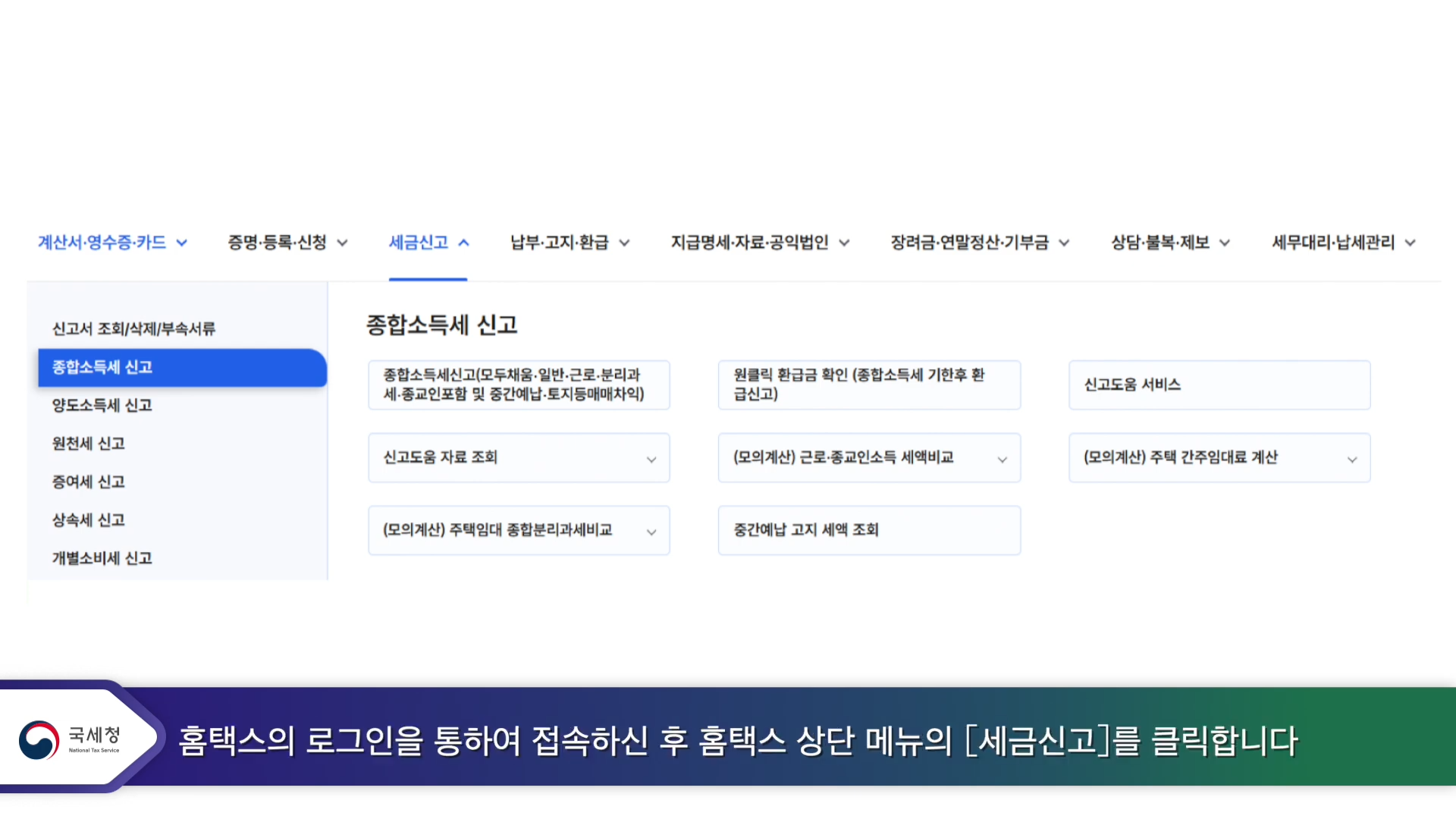The image size is (1456, 819).
Task: Select 신고서 조회/삭제/부속서류 in sidebar
Action: tap(133, 329)
